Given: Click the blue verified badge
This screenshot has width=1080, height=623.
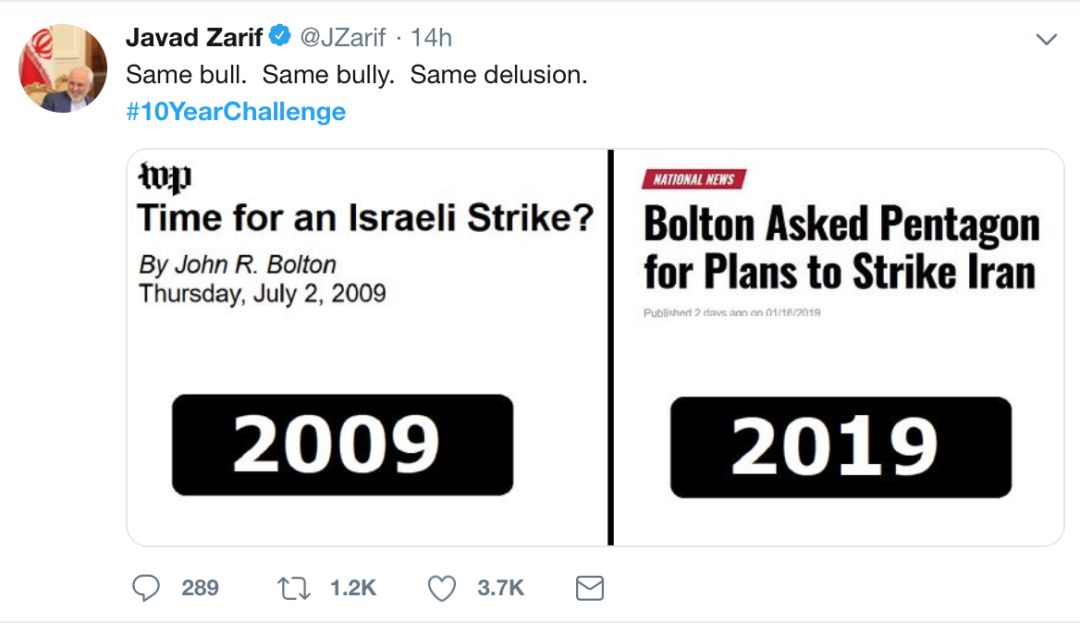Looking at the screenshot, I should click(x=280, y=35).
